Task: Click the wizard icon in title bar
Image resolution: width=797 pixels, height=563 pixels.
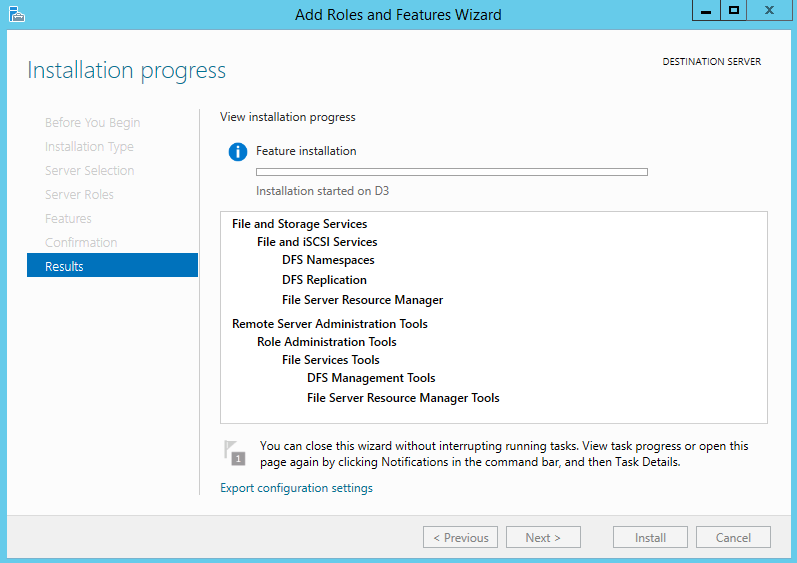Action: point(16,14)
